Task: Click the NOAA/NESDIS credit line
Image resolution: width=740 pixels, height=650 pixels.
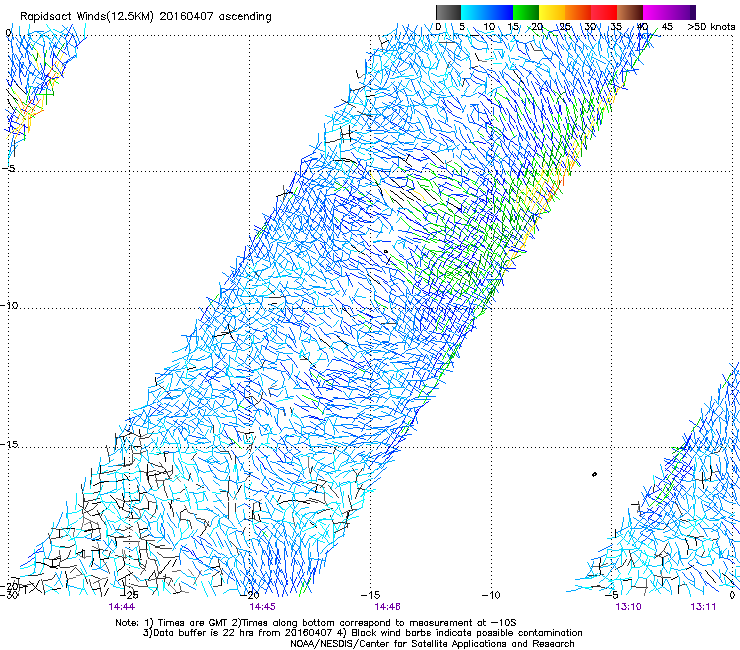Action: [x=432, y=644]
